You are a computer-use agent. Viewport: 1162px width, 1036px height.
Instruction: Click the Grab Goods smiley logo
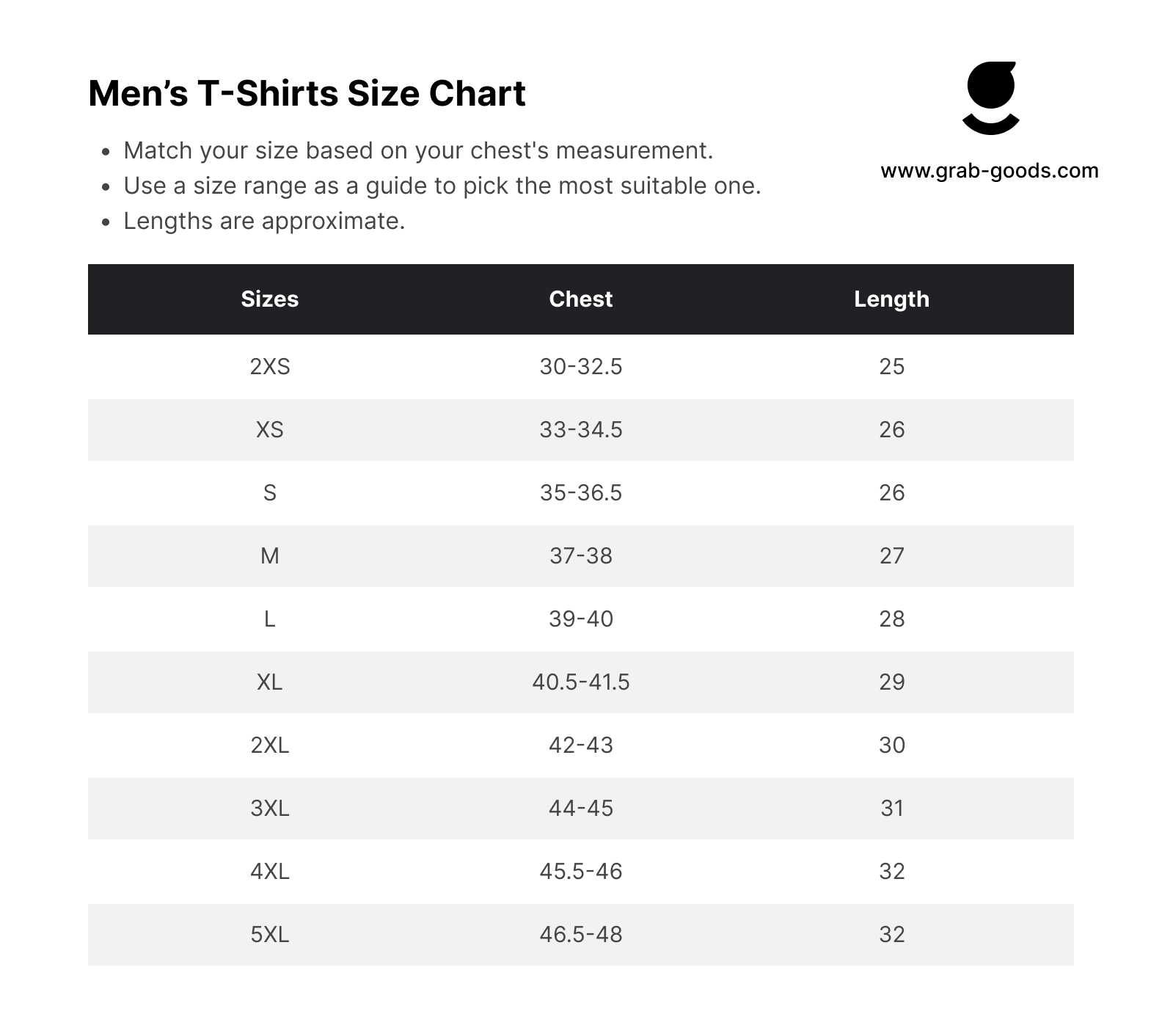tap(990, 98)
